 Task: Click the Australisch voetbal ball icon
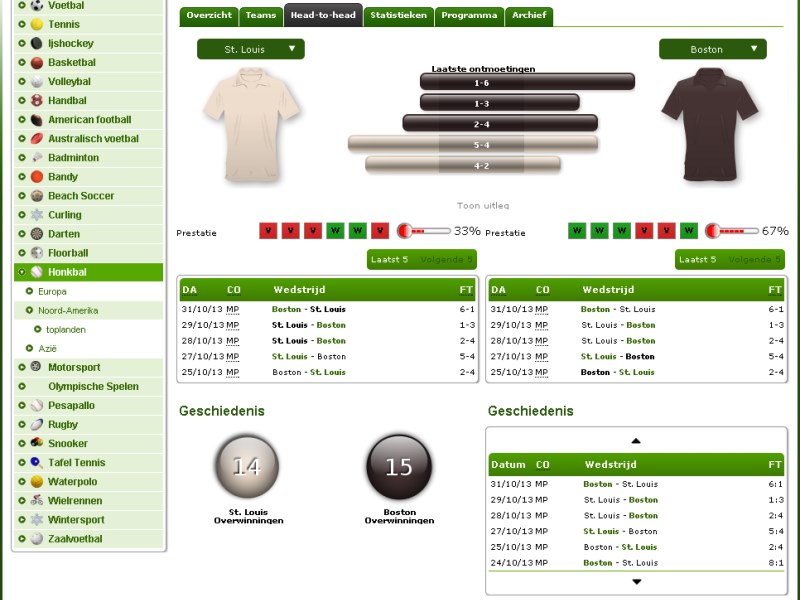tap(37, 139)
